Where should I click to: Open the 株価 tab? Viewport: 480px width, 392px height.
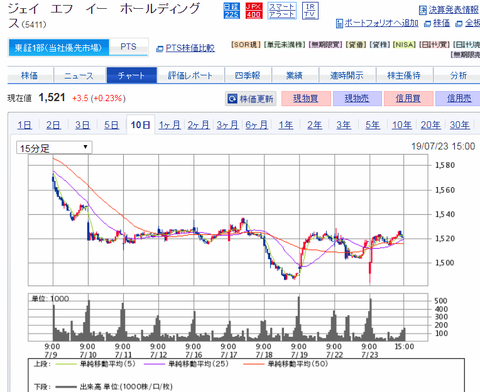(x=30, y=75)
